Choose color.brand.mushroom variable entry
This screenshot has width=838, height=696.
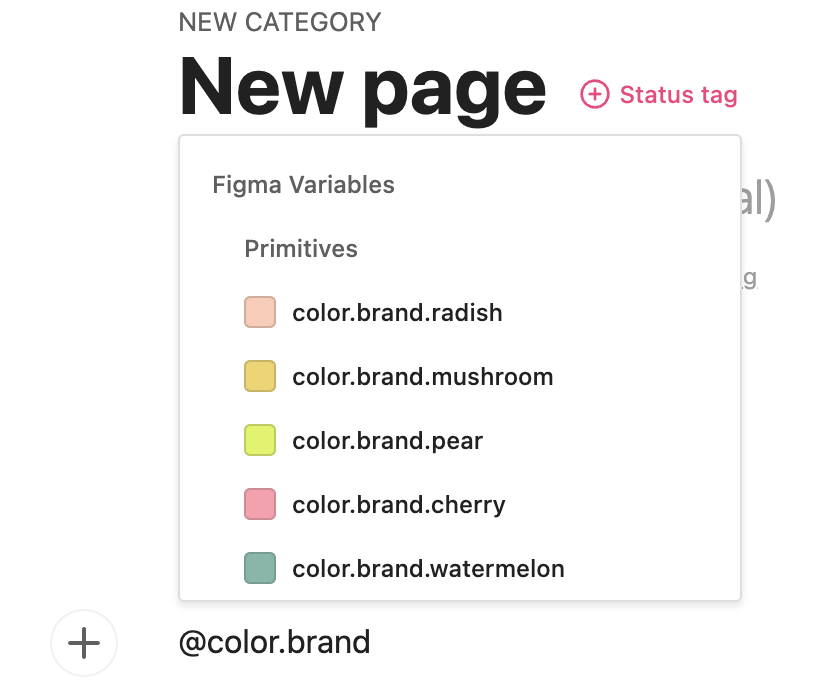pos(422,377)
